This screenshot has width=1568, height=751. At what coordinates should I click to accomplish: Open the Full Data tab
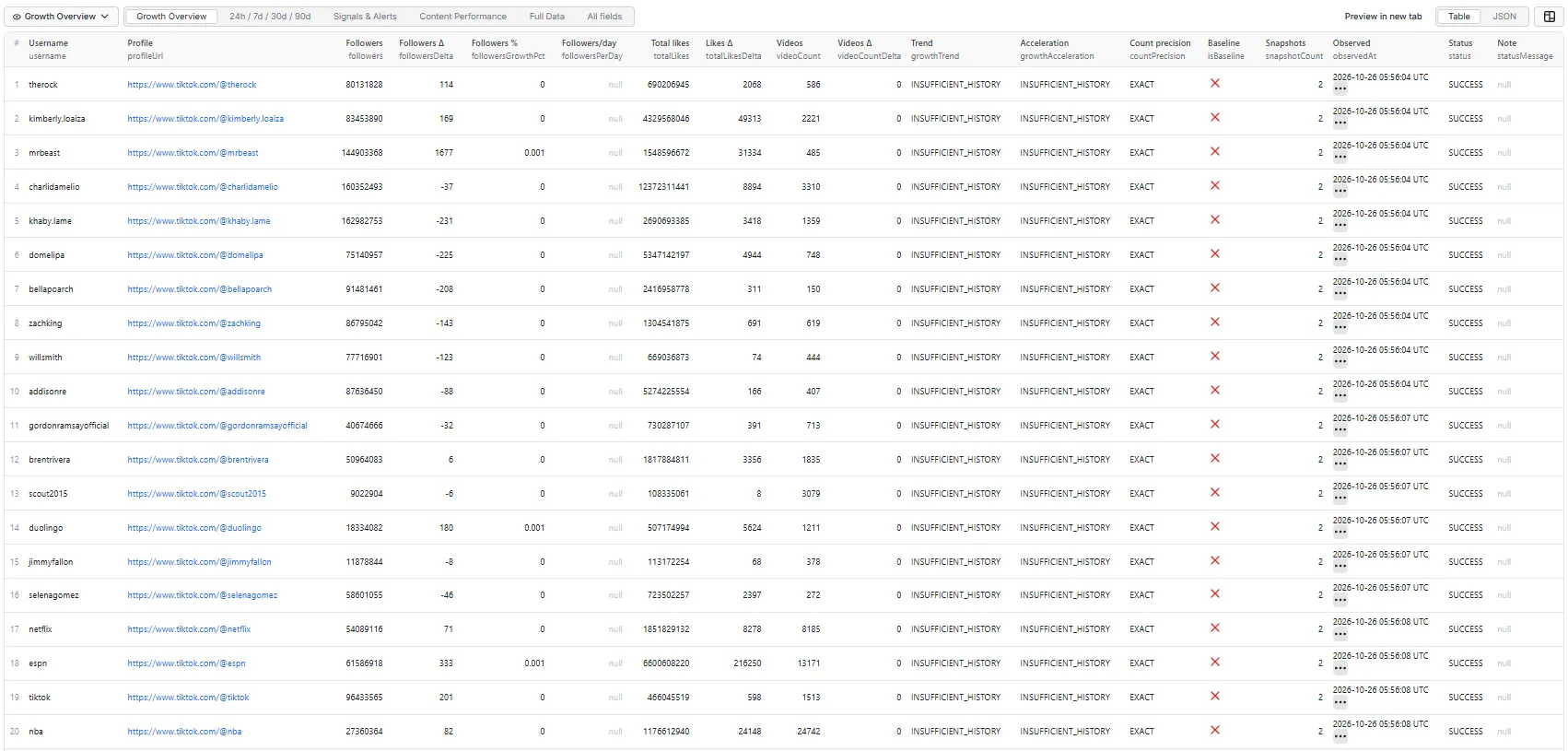point(546,17)
